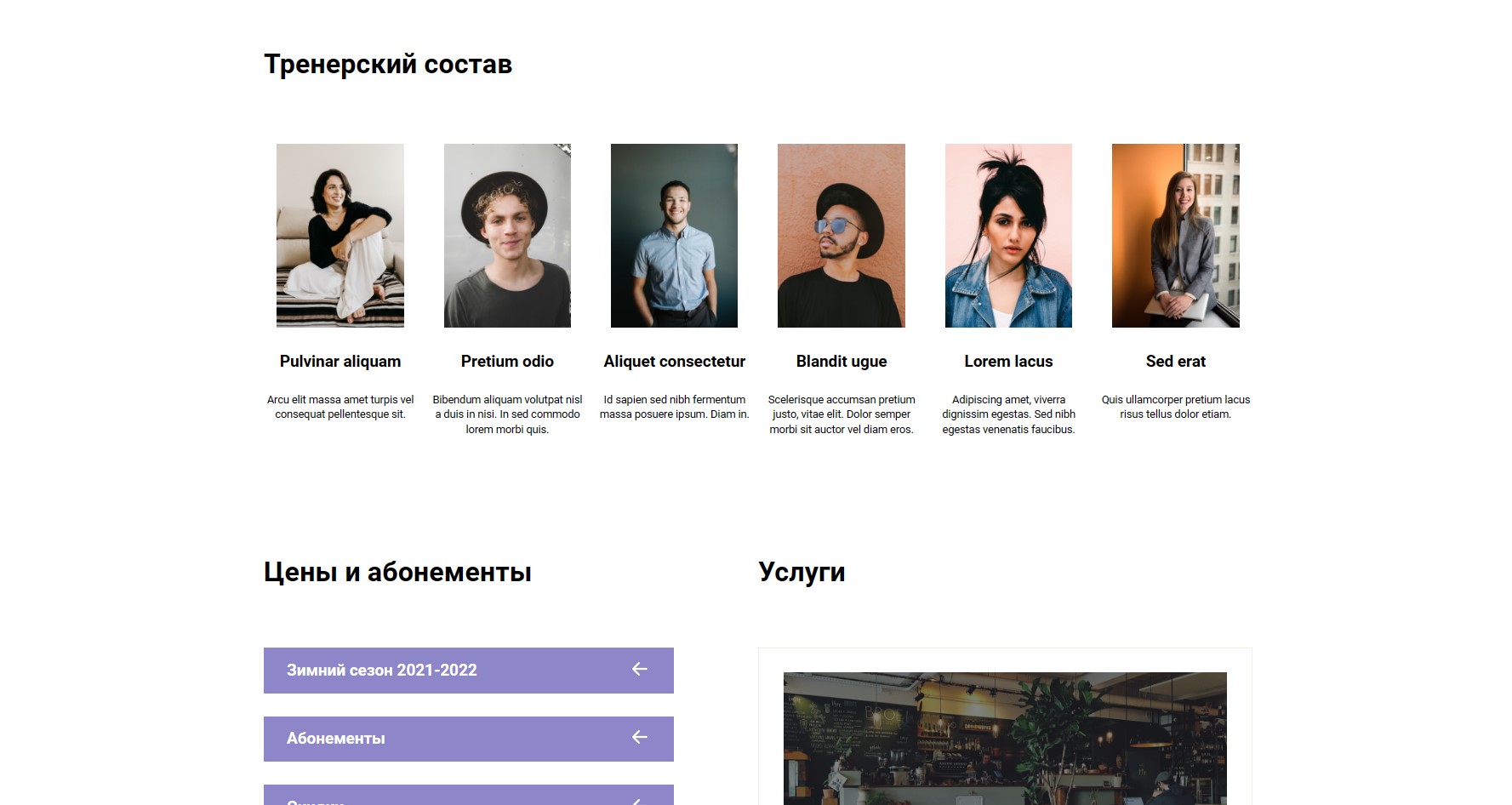Open Sed erat trainer photo
Viewport: 1512px width, 805px height.
(x=1176, y=236)
